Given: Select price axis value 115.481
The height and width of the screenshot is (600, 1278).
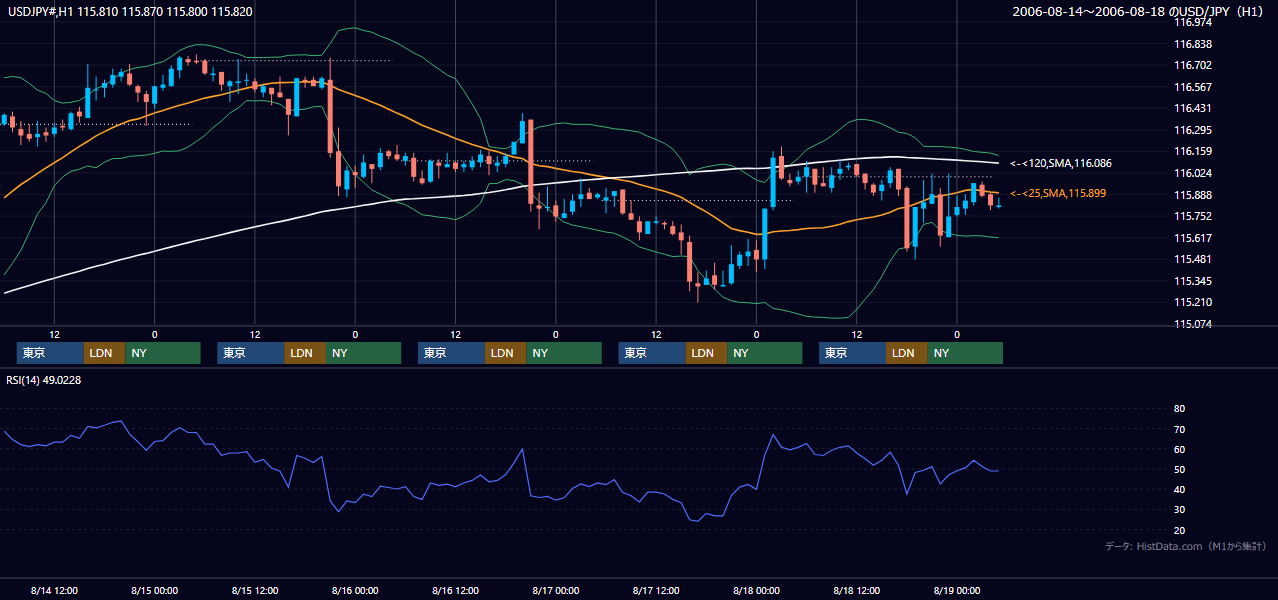Looking at the screenshot, I should (x=1193, y=260).
